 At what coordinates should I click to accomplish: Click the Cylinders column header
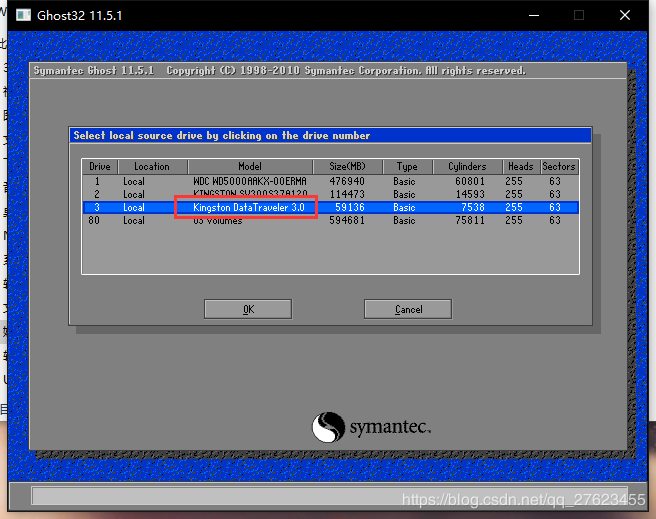pyautogui.click(x=467, y=166)
